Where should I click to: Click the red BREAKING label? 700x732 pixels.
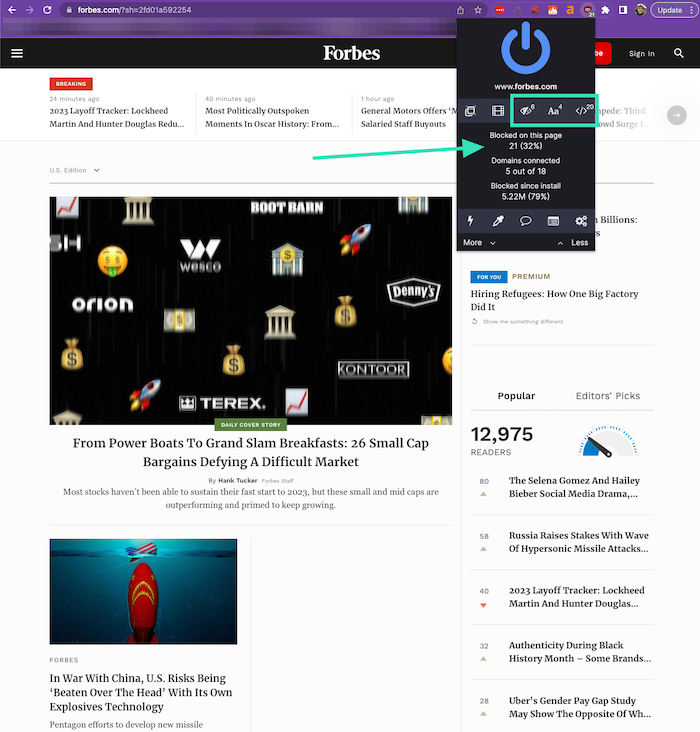point(71,84)
